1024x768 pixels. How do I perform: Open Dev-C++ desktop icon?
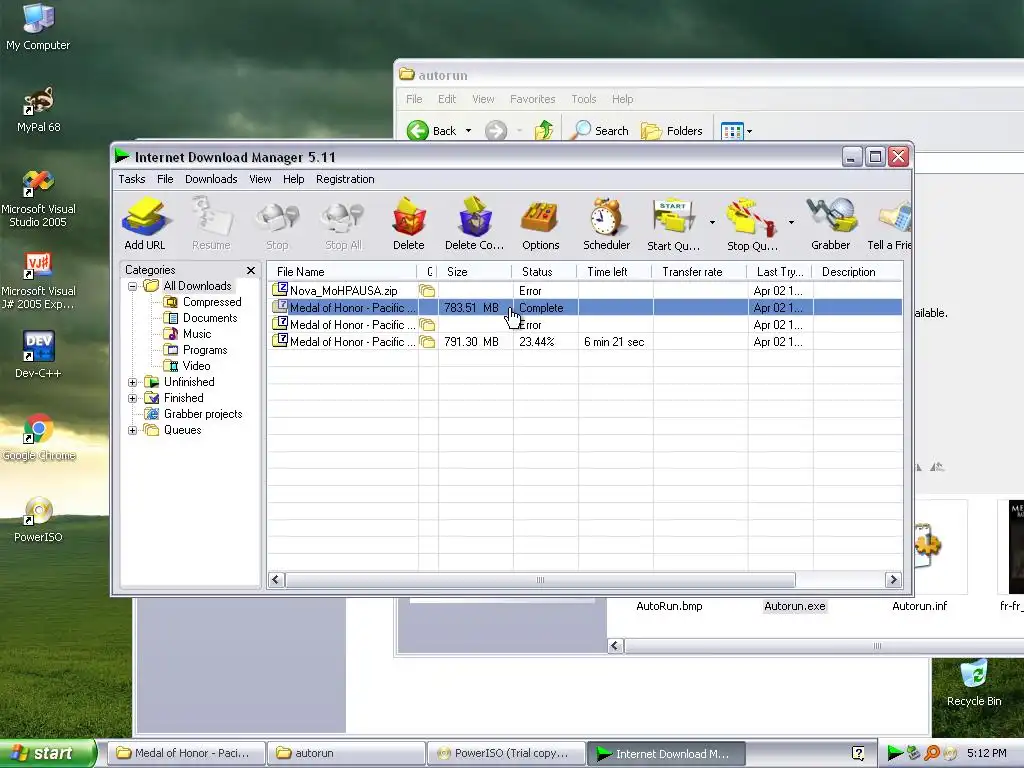pyautogui.click(x=38, y=355)
